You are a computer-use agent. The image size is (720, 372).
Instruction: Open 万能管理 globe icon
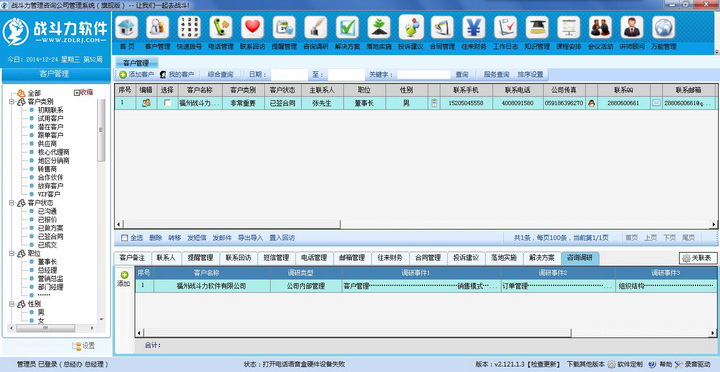[x=664, y=28]
